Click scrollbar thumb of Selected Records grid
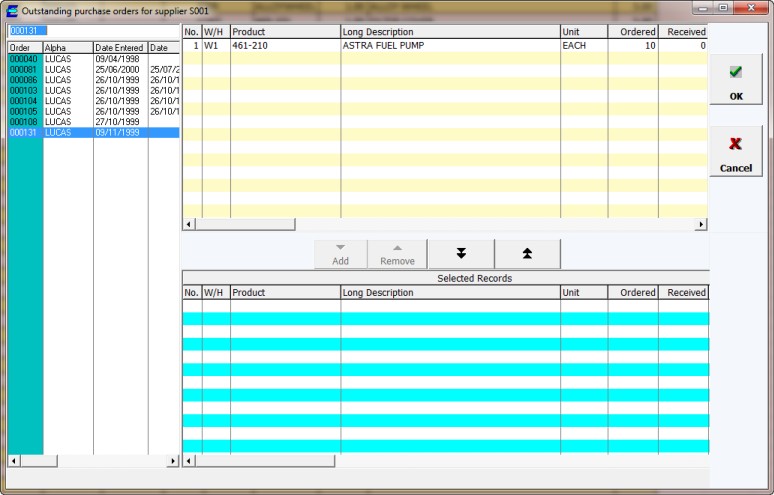Image resolution: width=774 pixels, height=495 pixels. coord(265,461)
